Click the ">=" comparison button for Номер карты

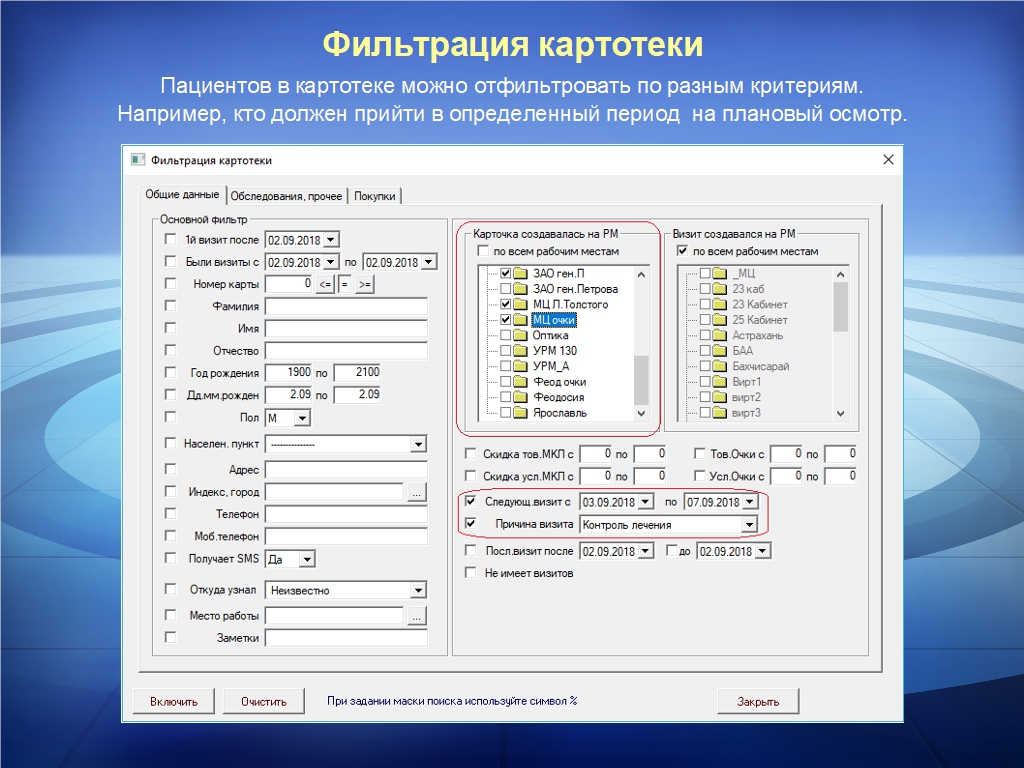(x=364, y=285)
